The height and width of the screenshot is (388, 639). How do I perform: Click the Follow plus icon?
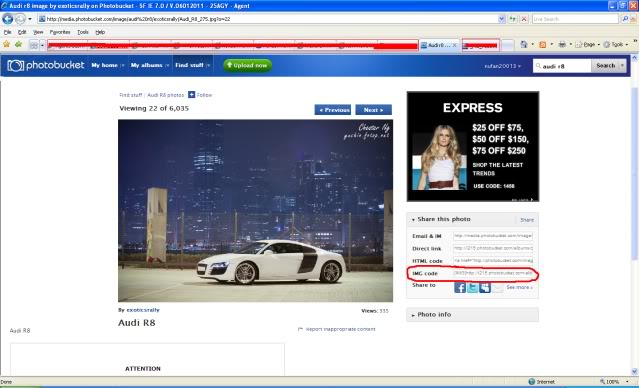192,95
